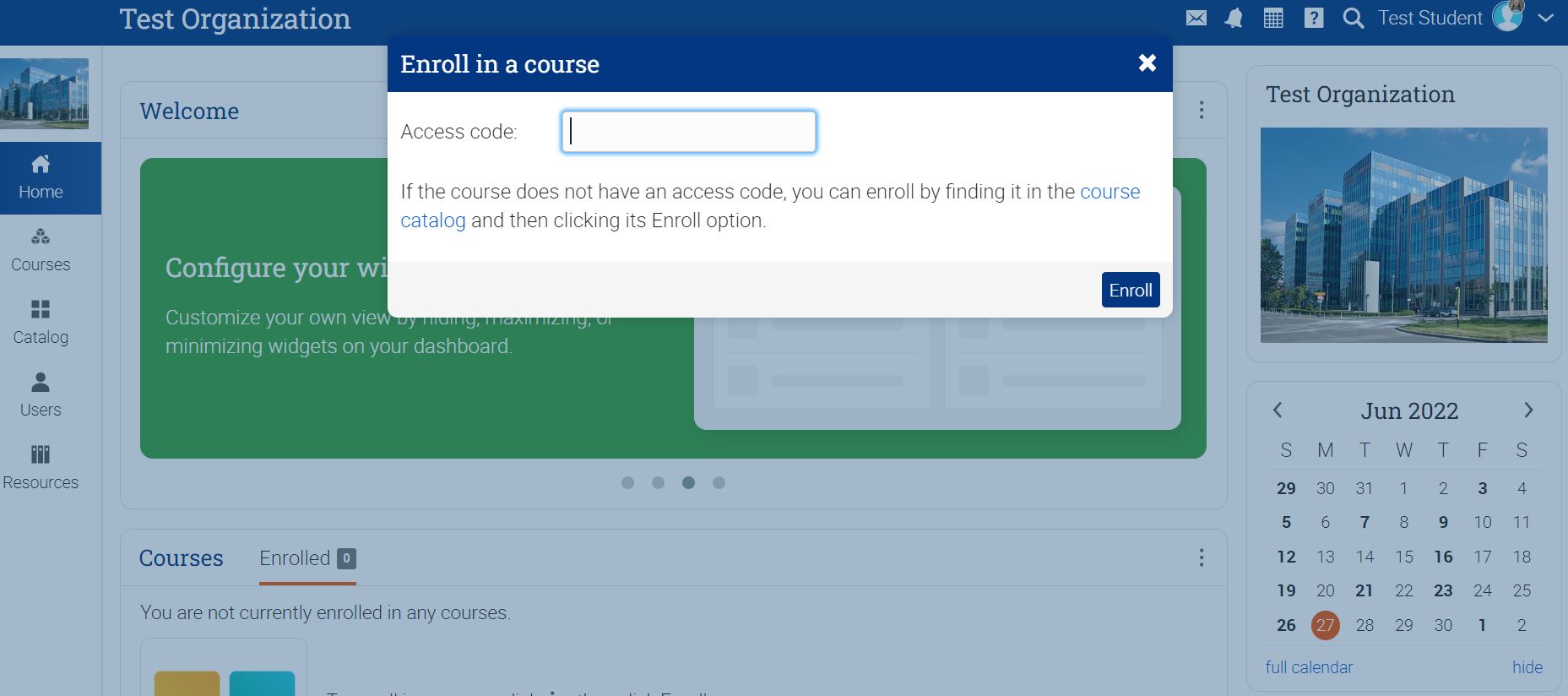Open Welcome widget three-dot options menu
Image resolution: width=1568 pixels, height=696 pixels.
[x=1201, y=110]
